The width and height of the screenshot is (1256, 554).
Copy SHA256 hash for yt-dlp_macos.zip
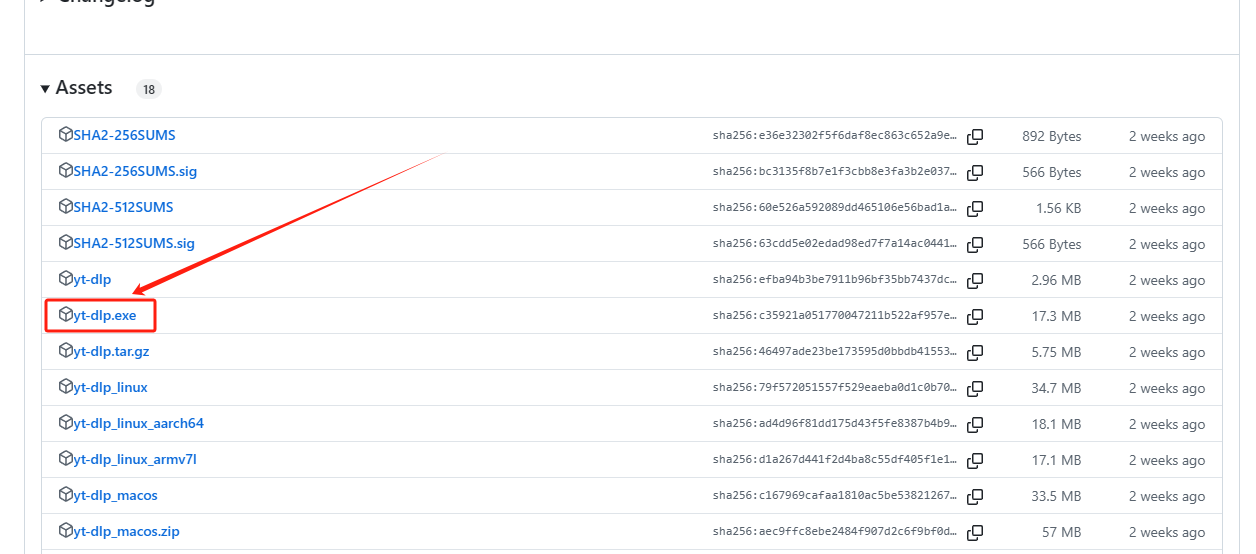click(x=975, y=532)
